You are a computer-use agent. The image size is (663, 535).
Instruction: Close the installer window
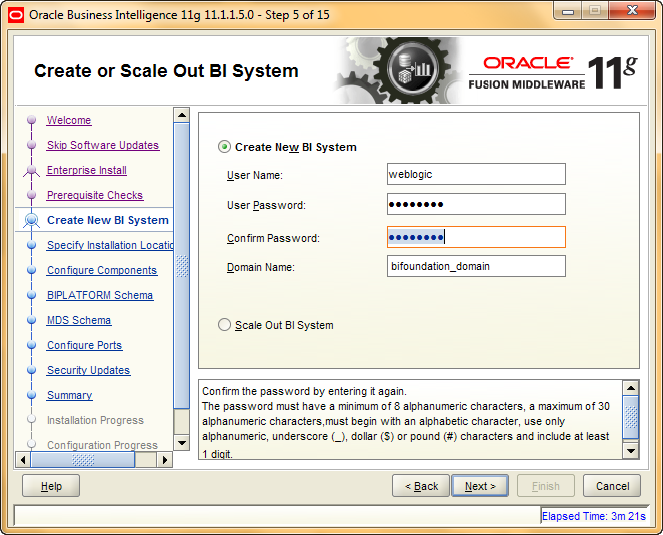point(632,11)
